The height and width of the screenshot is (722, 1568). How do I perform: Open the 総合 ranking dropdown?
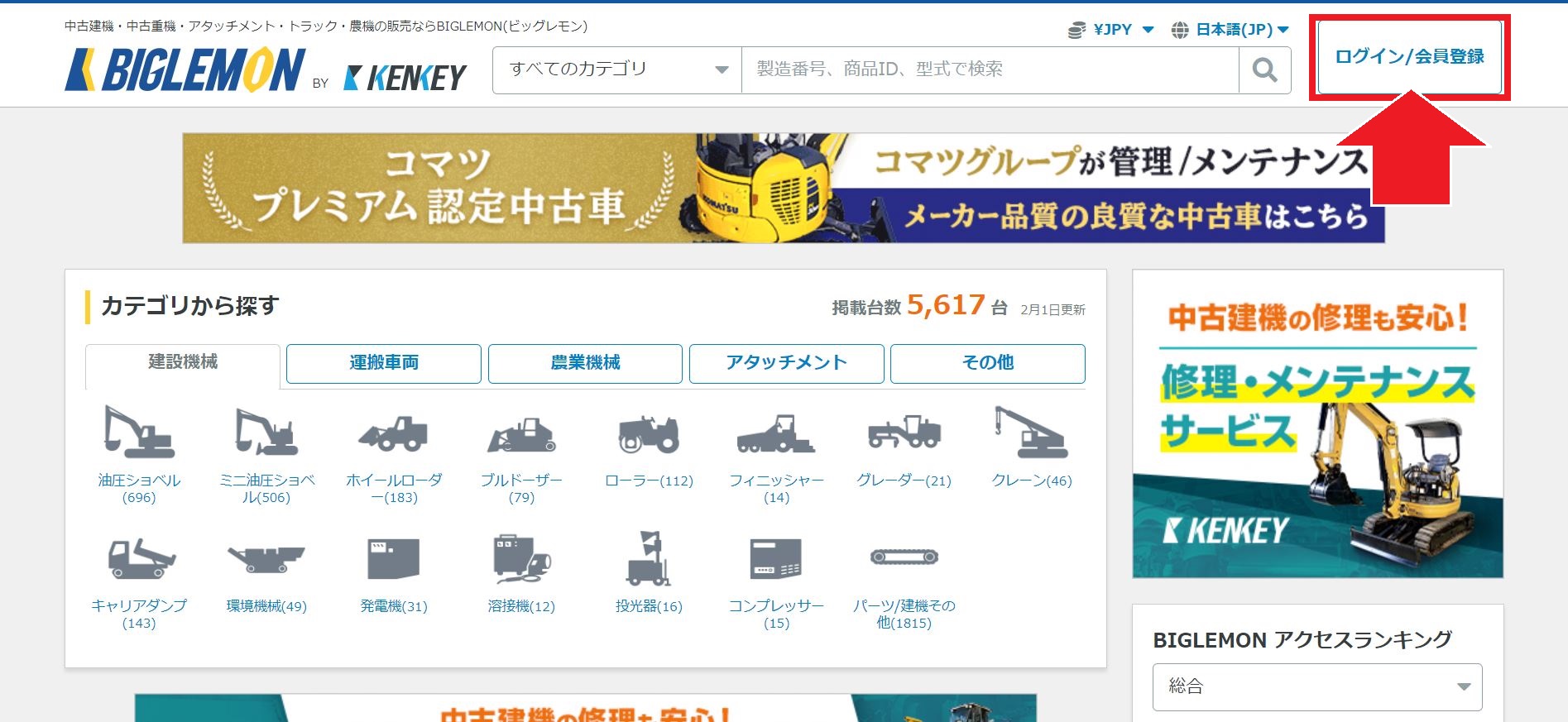[1317, 686]
